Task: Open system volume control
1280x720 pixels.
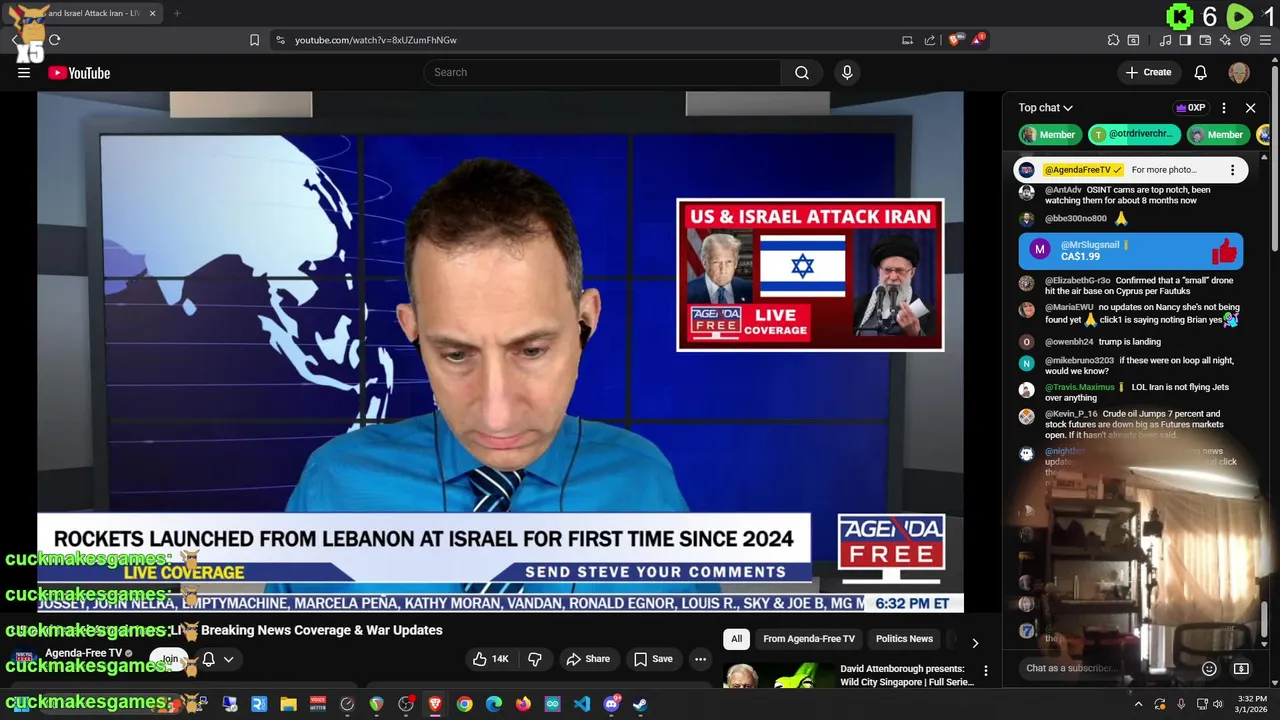Action: pyautogui.click(x=1218, y=704)
